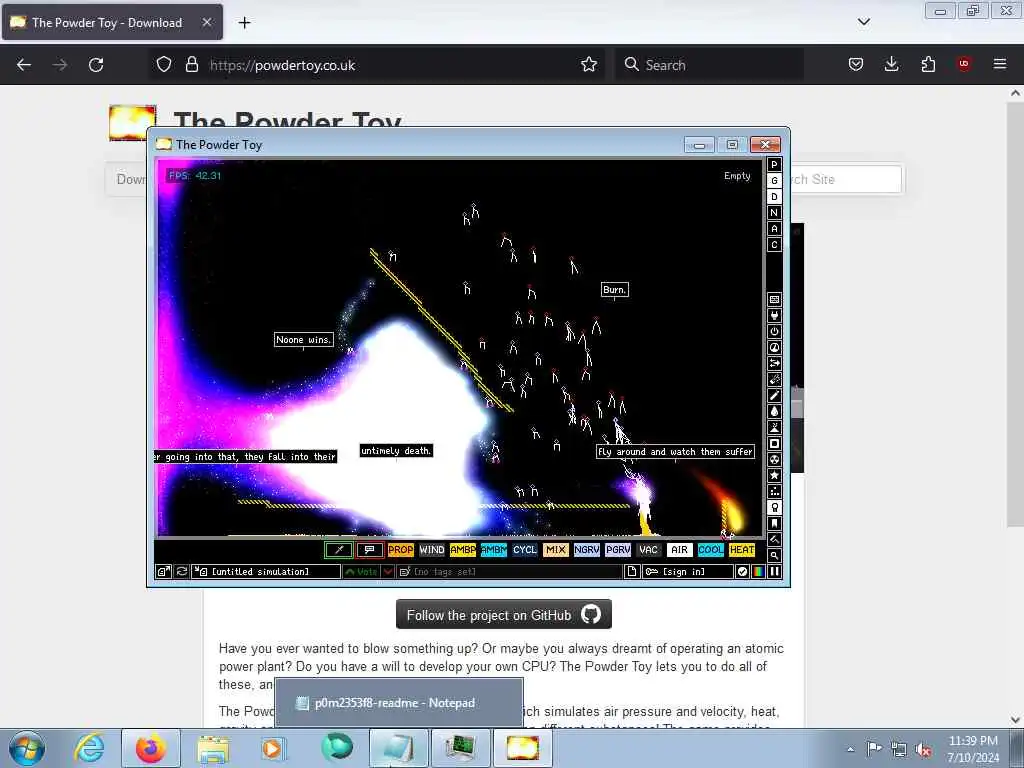This screenshot has height=768, width=1024.
Task: Open the Special elements section (star icon)
Action: click(x=774, y=475)
